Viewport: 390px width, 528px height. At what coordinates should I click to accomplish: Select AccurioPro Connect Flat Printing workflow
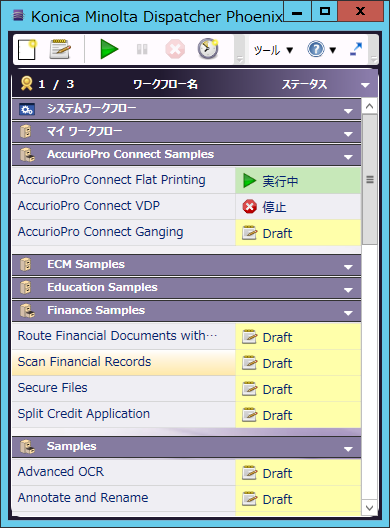pos(124,180)
